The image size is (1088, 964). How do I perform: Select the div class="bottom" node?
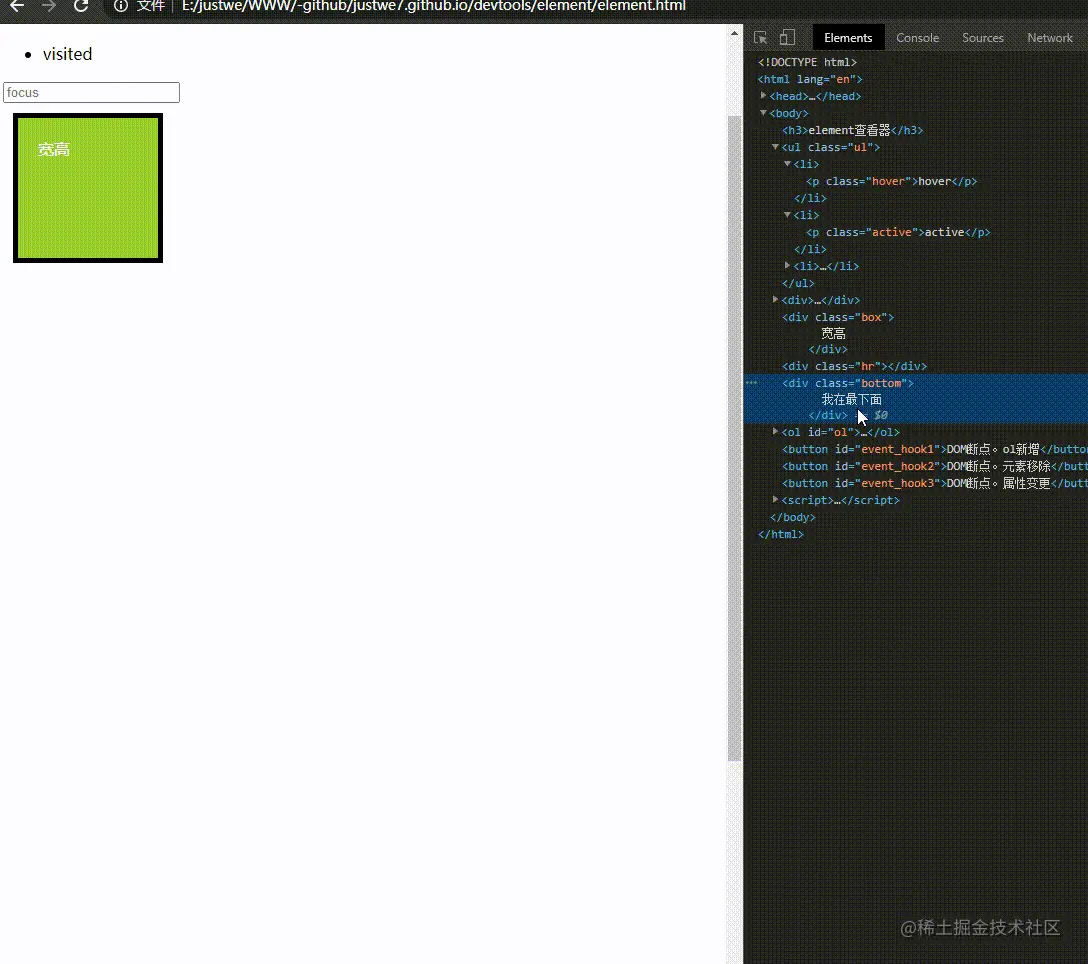(847, 383)
